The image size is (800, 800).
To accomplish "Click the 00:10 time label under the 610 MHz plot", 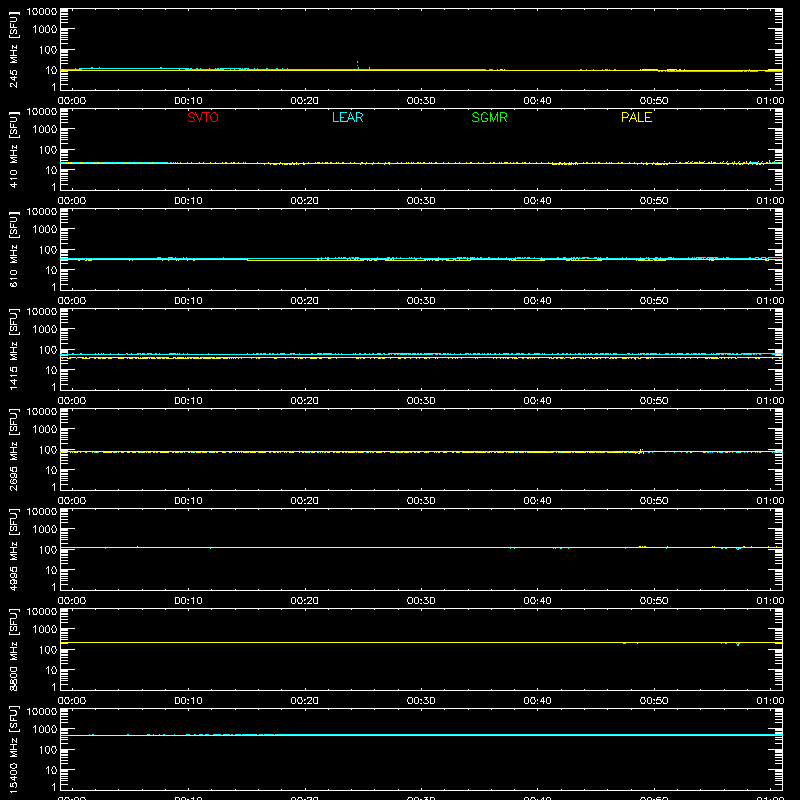I will [188, 301].
